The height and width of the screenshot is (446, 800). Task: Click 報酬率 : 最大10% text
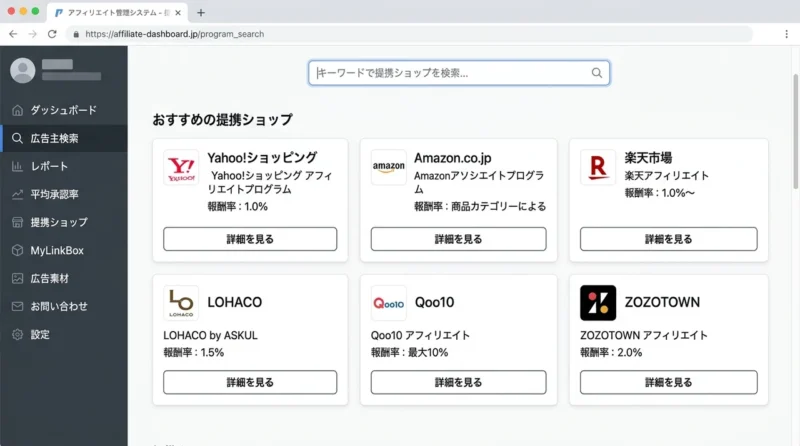tap(409, 353)
